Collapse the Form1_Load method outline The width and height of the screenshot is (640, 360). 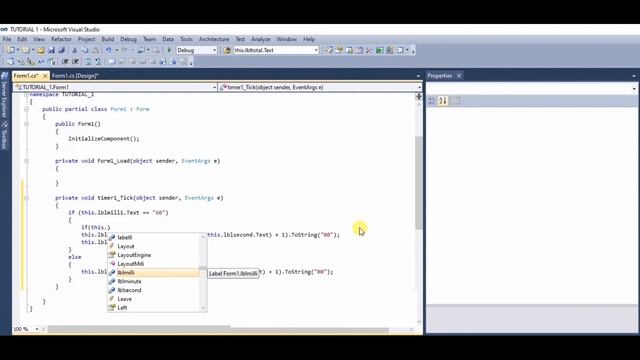[x=27, y=161]
